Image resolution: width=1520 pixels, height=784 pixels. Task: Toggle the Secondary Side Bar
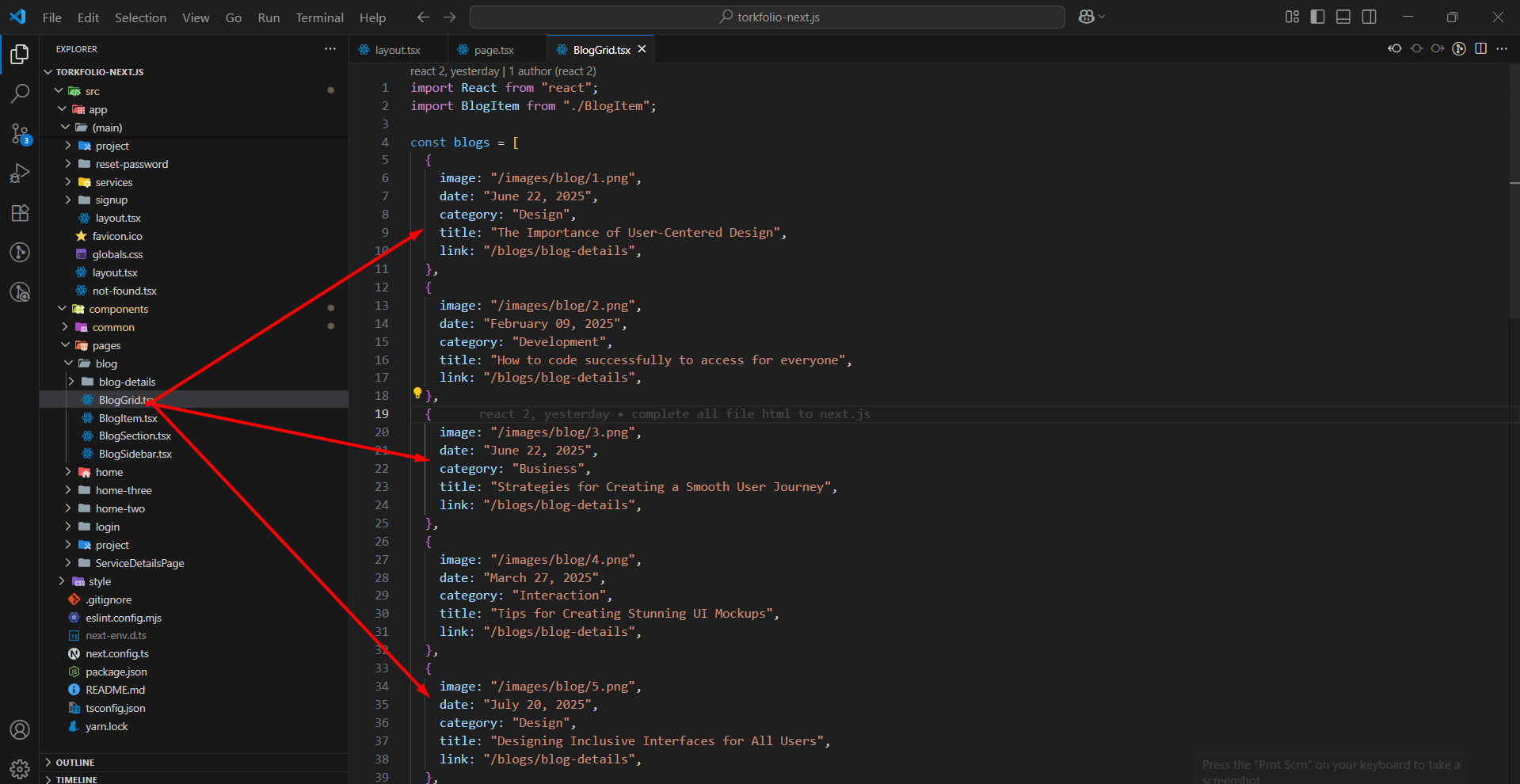1369,17
